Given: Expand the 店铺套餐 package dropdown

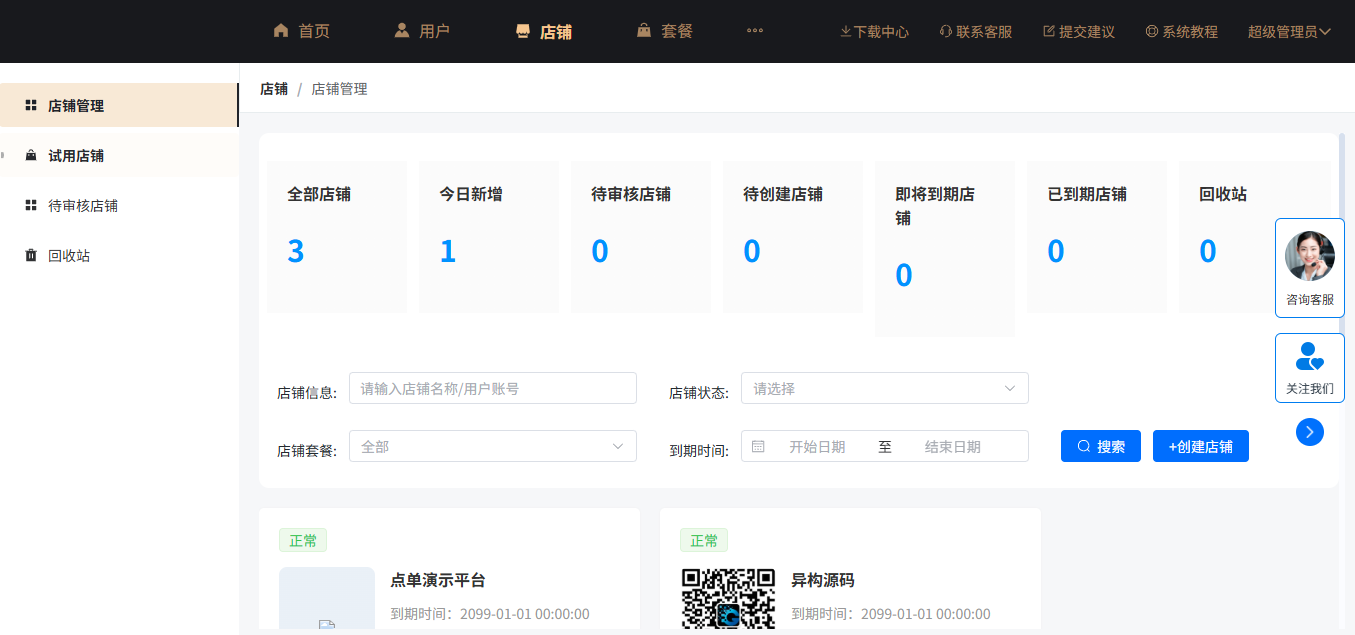Looking at the screenshot, I should pyautogui.click(x=492, y=446).
